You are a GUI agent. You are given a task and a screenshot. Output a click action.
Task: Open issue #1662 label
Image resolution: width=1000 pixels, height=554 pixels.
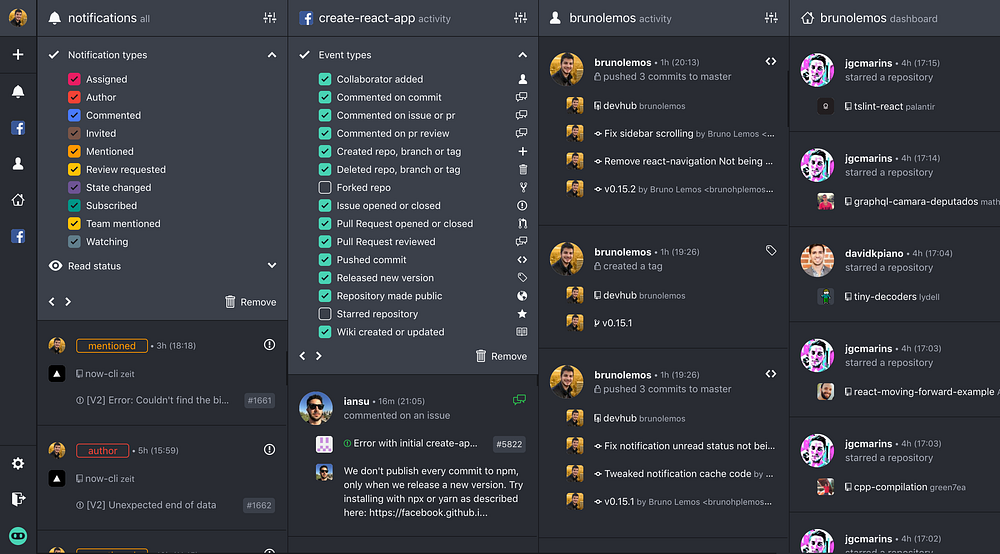tap(260, 505)
